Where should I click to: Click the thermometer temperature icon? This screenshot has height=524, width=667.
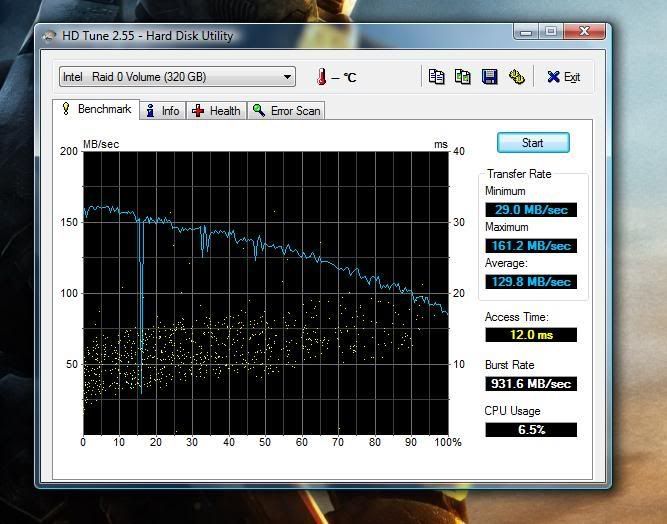click(x=322, y=77)
